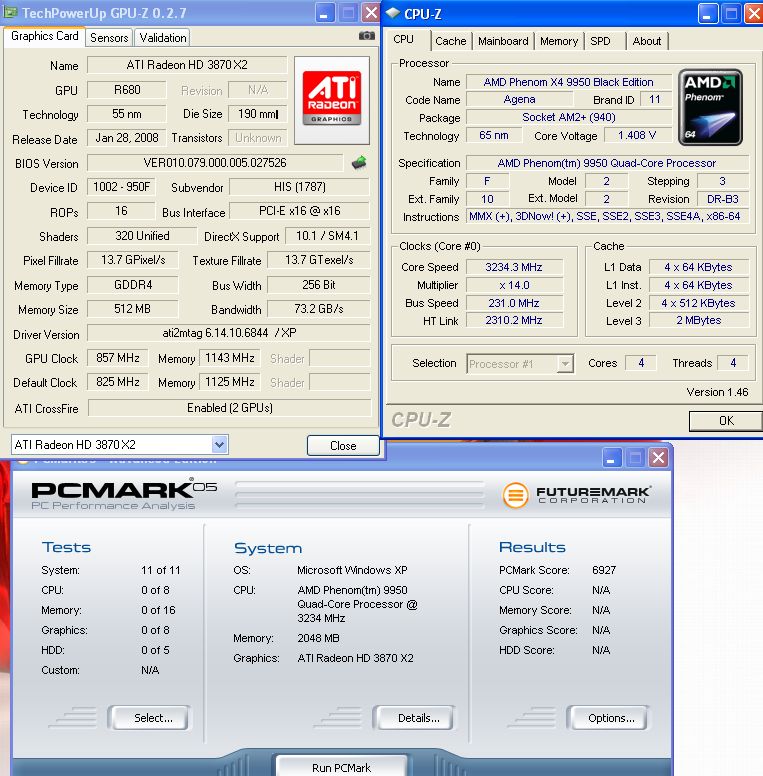763x776 pixels.
Task: Click the Options... button under Results
Action: pos(608,718)
